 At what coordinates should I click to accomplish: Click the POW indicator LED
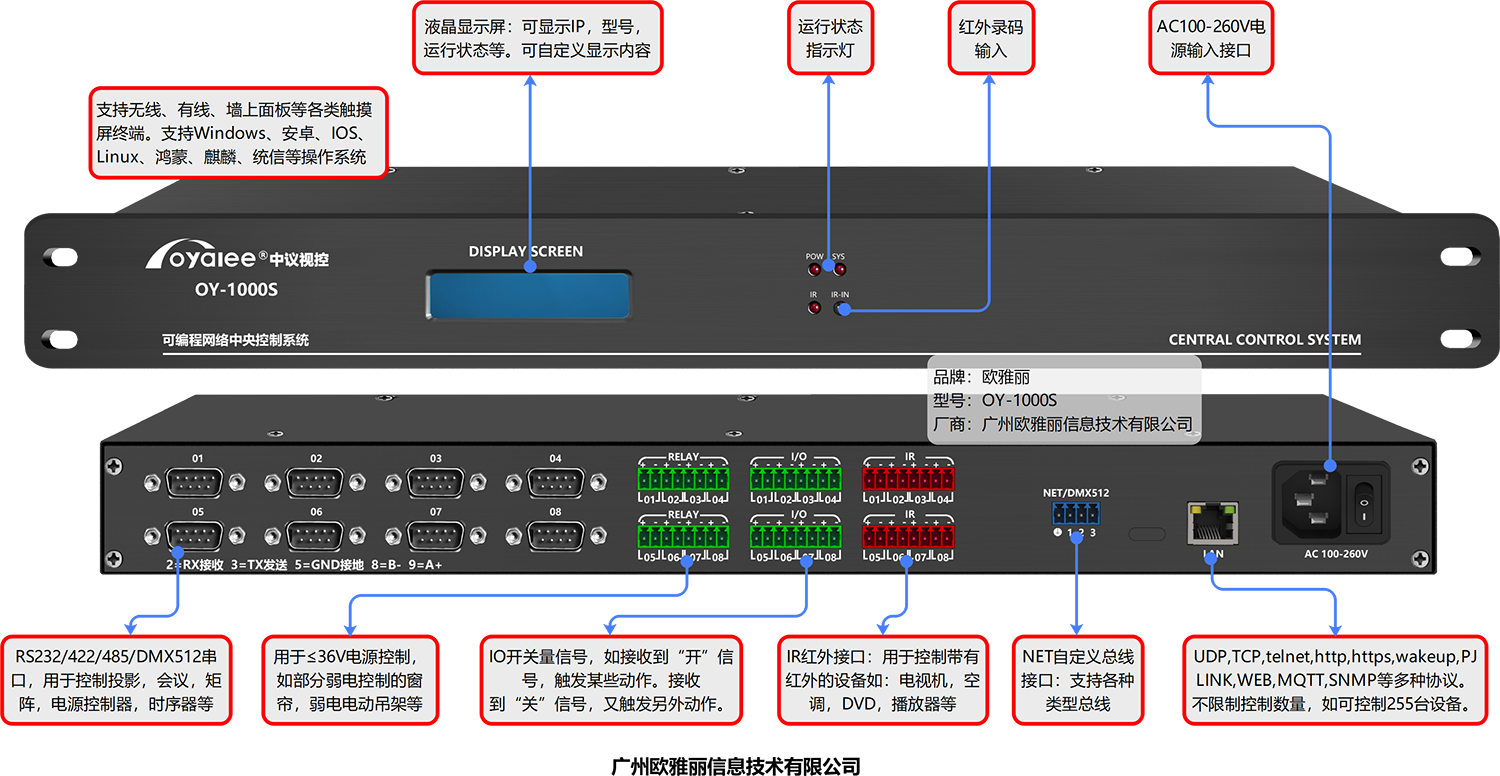coord(814,270)
